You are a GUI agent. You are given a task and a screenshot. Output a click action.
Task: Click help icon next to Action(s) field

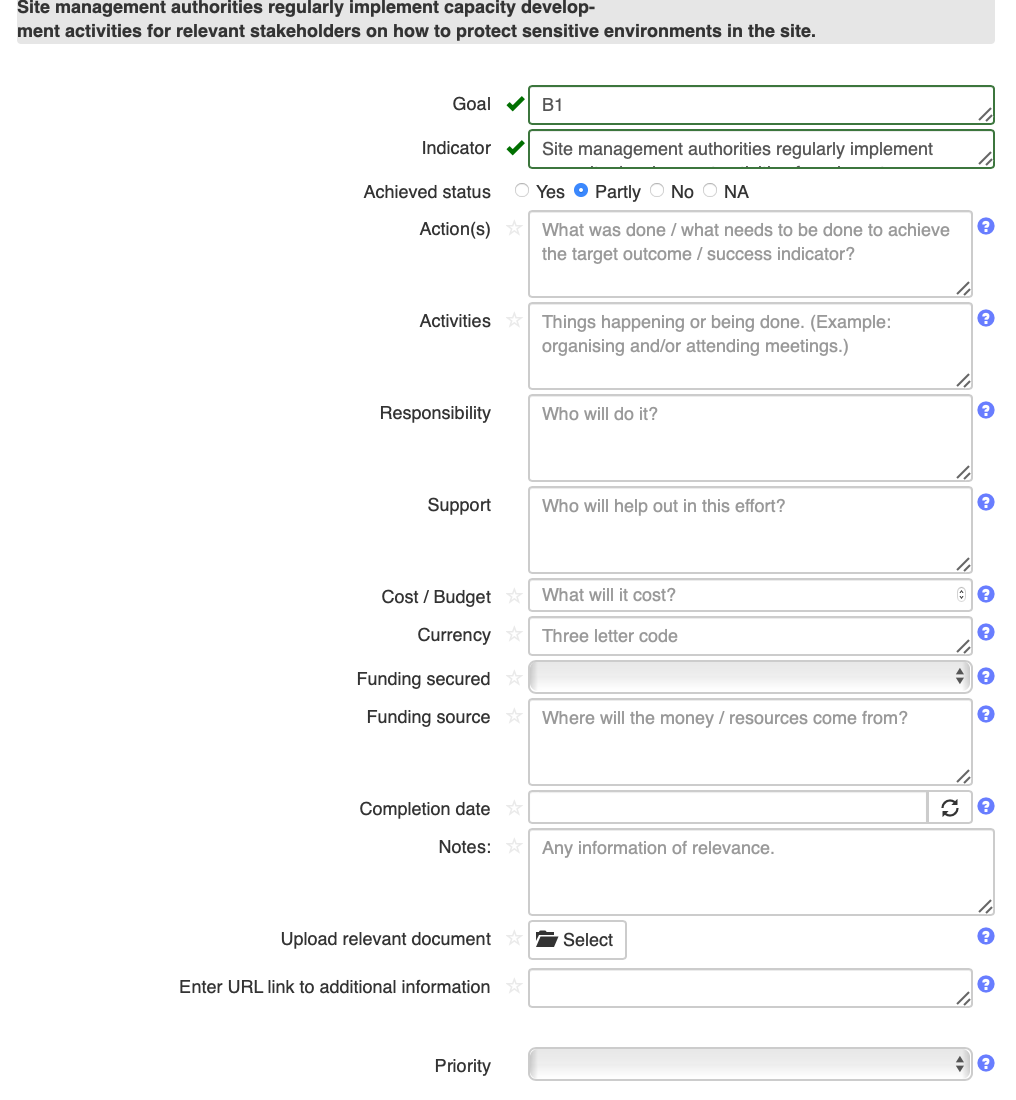click(x=985, y=226)
